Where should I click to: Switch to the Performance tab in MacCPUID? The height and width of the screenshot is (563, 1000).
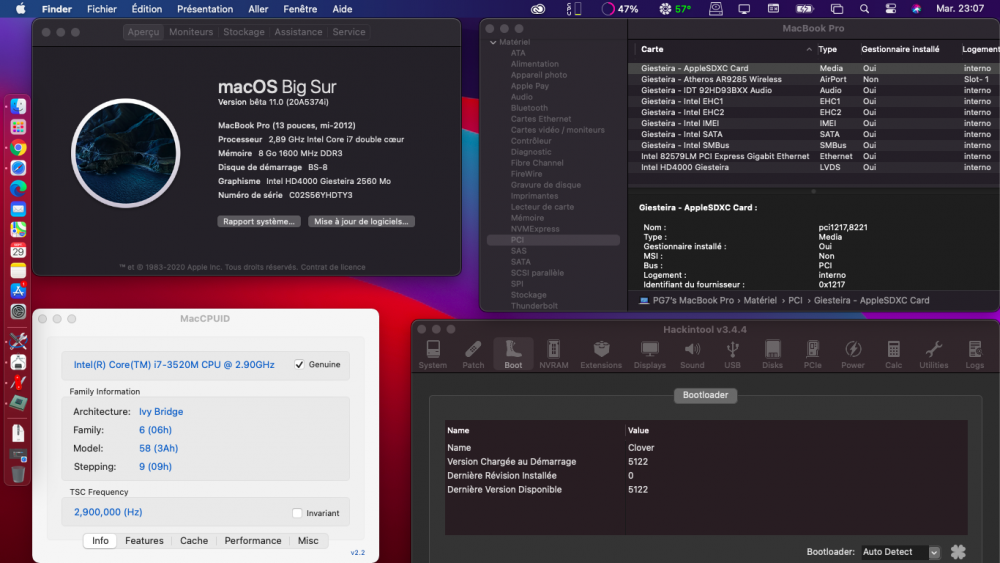(253, 540)
